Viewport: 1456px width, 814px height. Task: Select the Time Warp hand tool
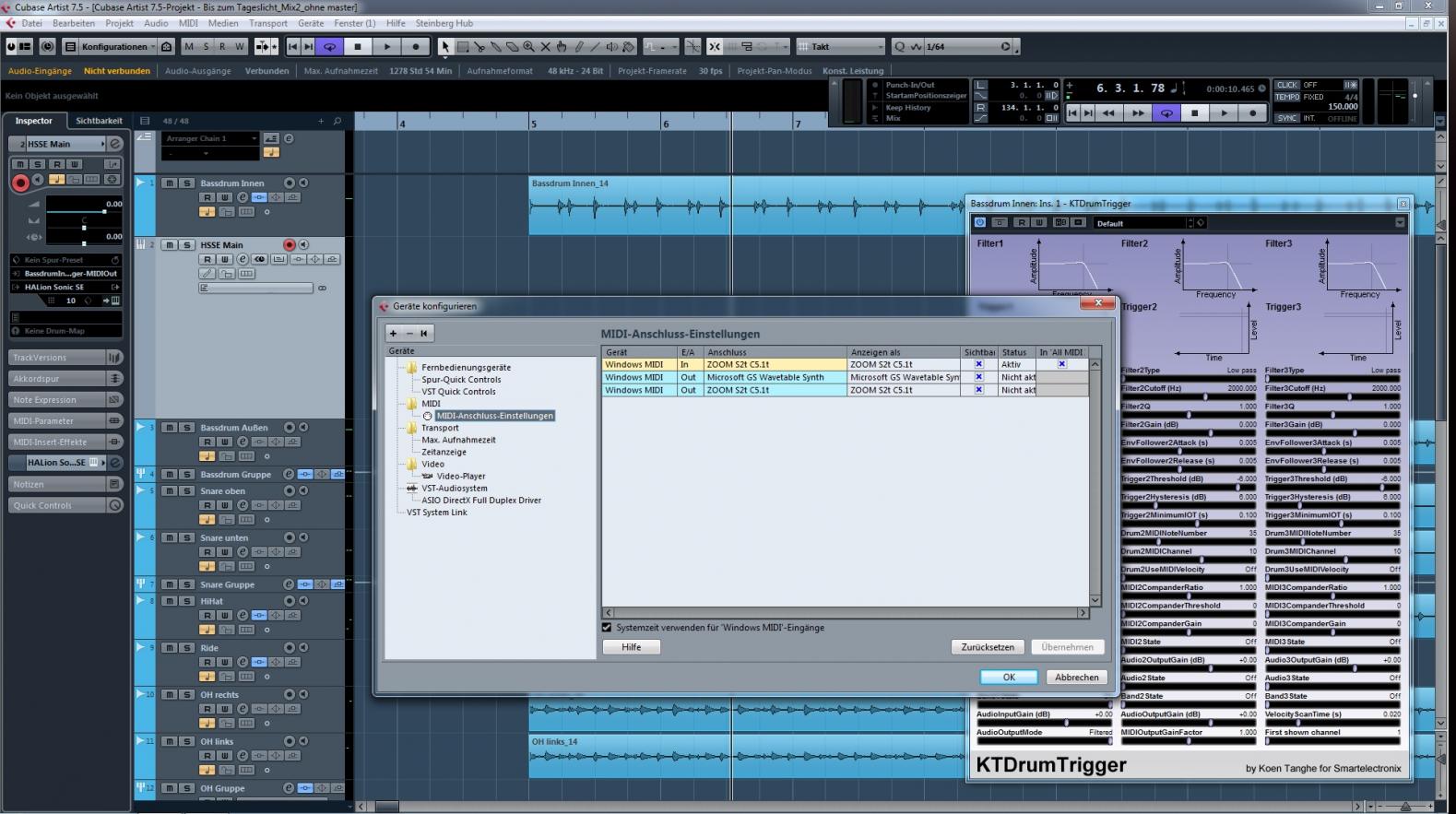[562, 47]
